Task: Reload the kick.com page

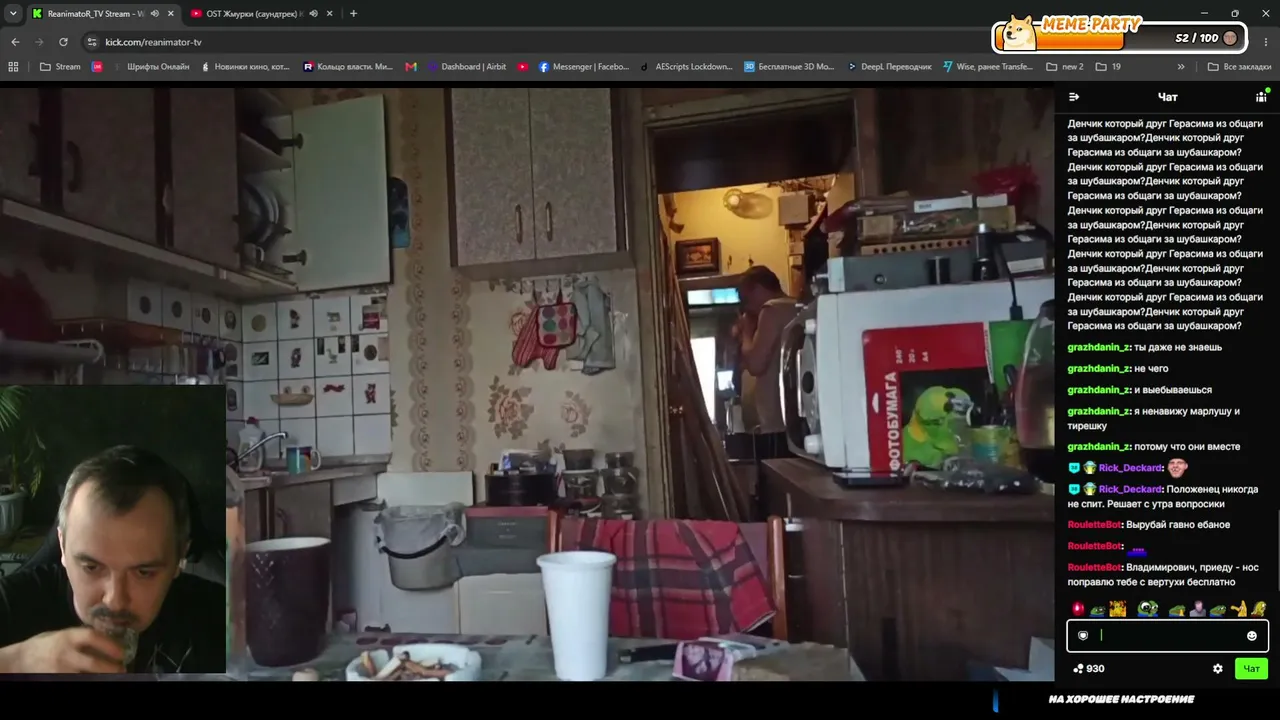Action: pyautogui.click(x=63, y=42)
